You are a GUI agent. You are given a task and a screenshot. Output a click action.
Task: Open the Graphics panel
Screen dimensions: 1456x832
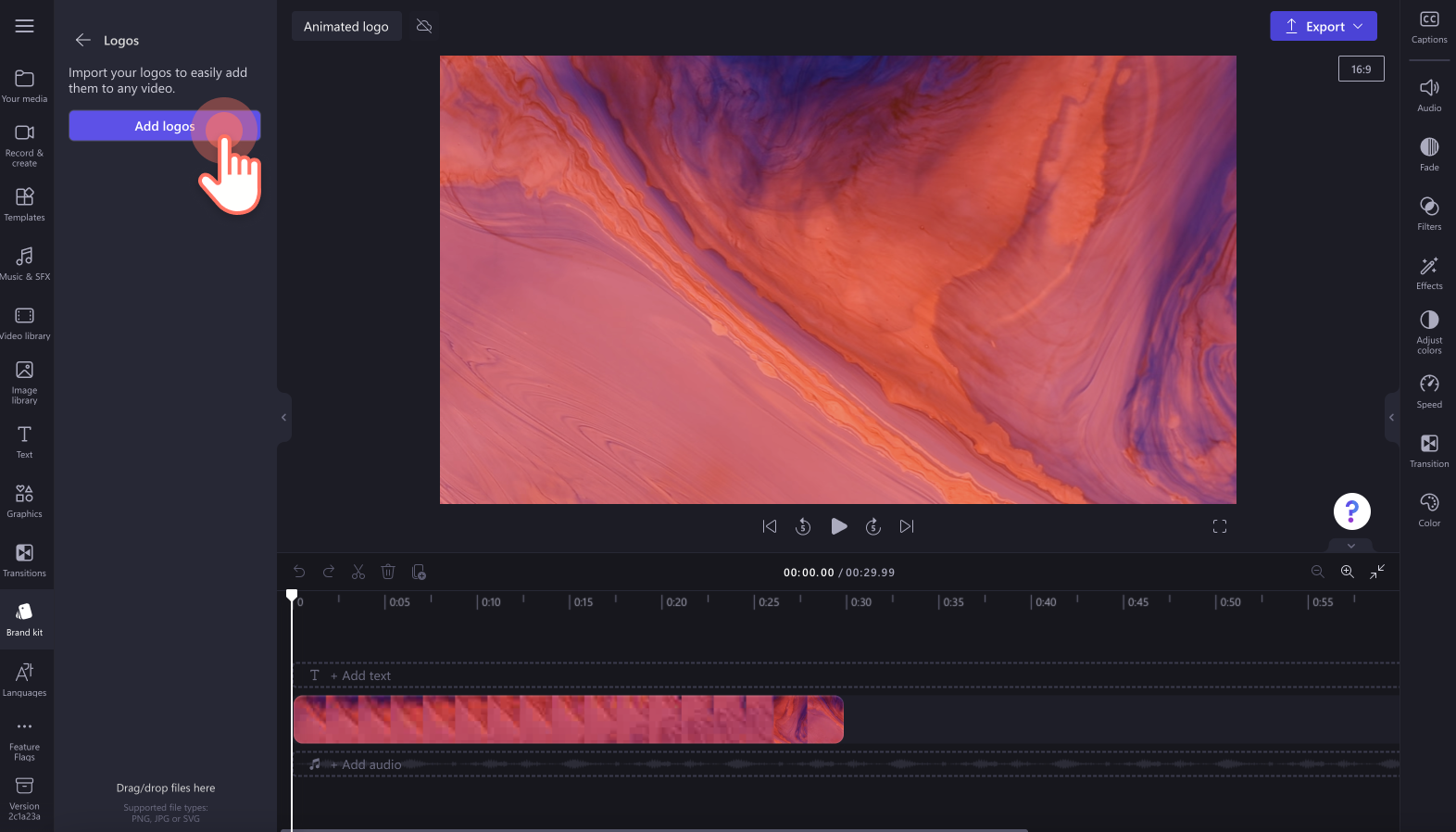coord(25,500)
